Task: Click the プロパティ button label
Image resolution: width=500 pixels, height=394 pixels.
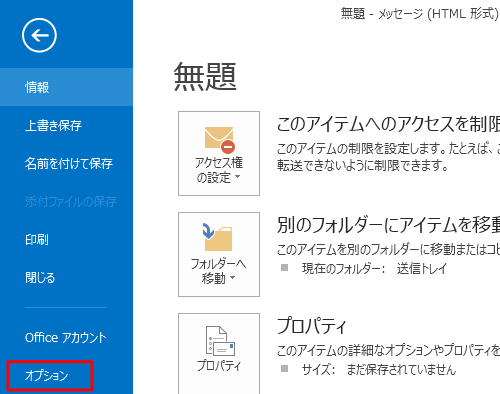Action: click(x=219, y=366)
